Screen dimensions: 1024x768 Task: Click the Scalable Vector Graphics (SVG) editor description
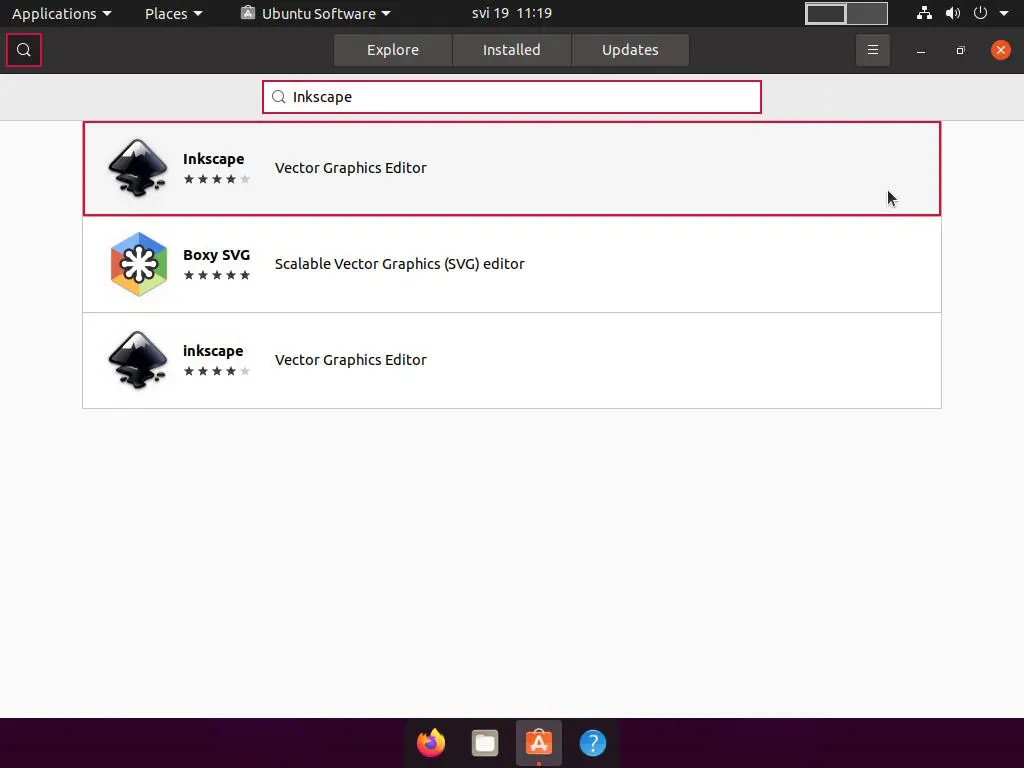pyautogui.click(x=399, y=264)
